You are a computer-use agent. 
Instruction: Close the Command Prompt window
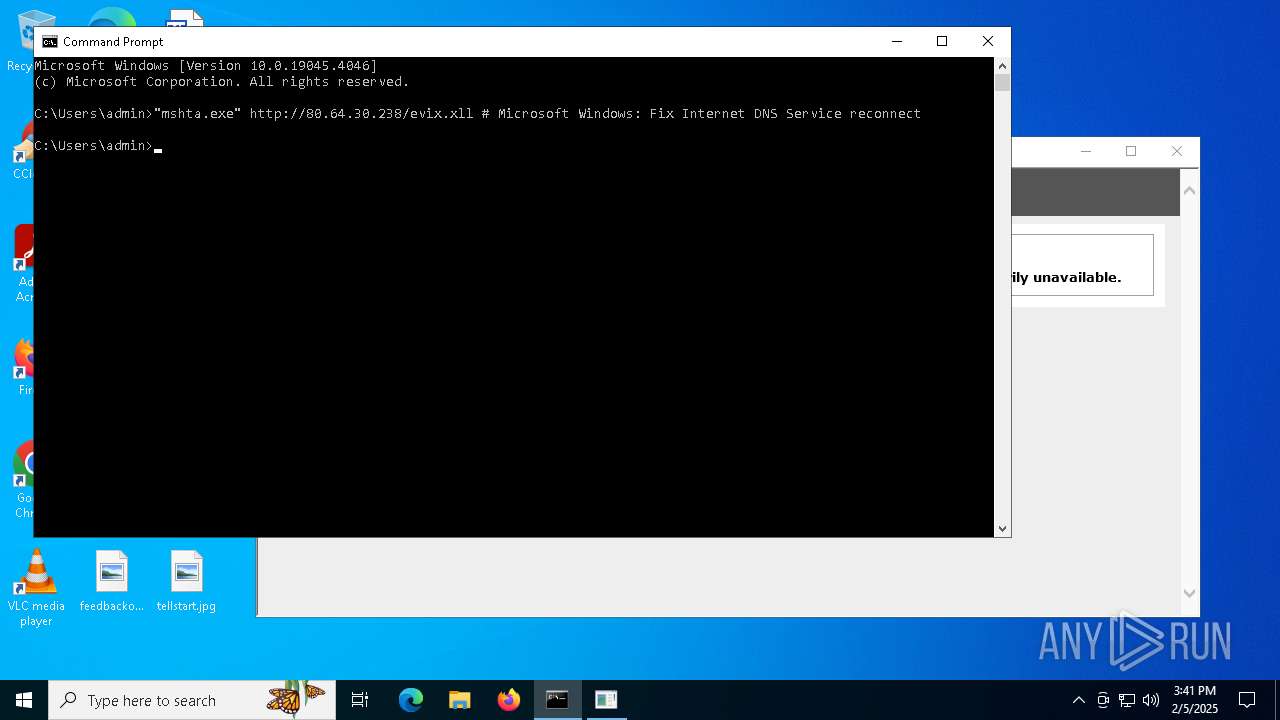[x=988, y=41]
